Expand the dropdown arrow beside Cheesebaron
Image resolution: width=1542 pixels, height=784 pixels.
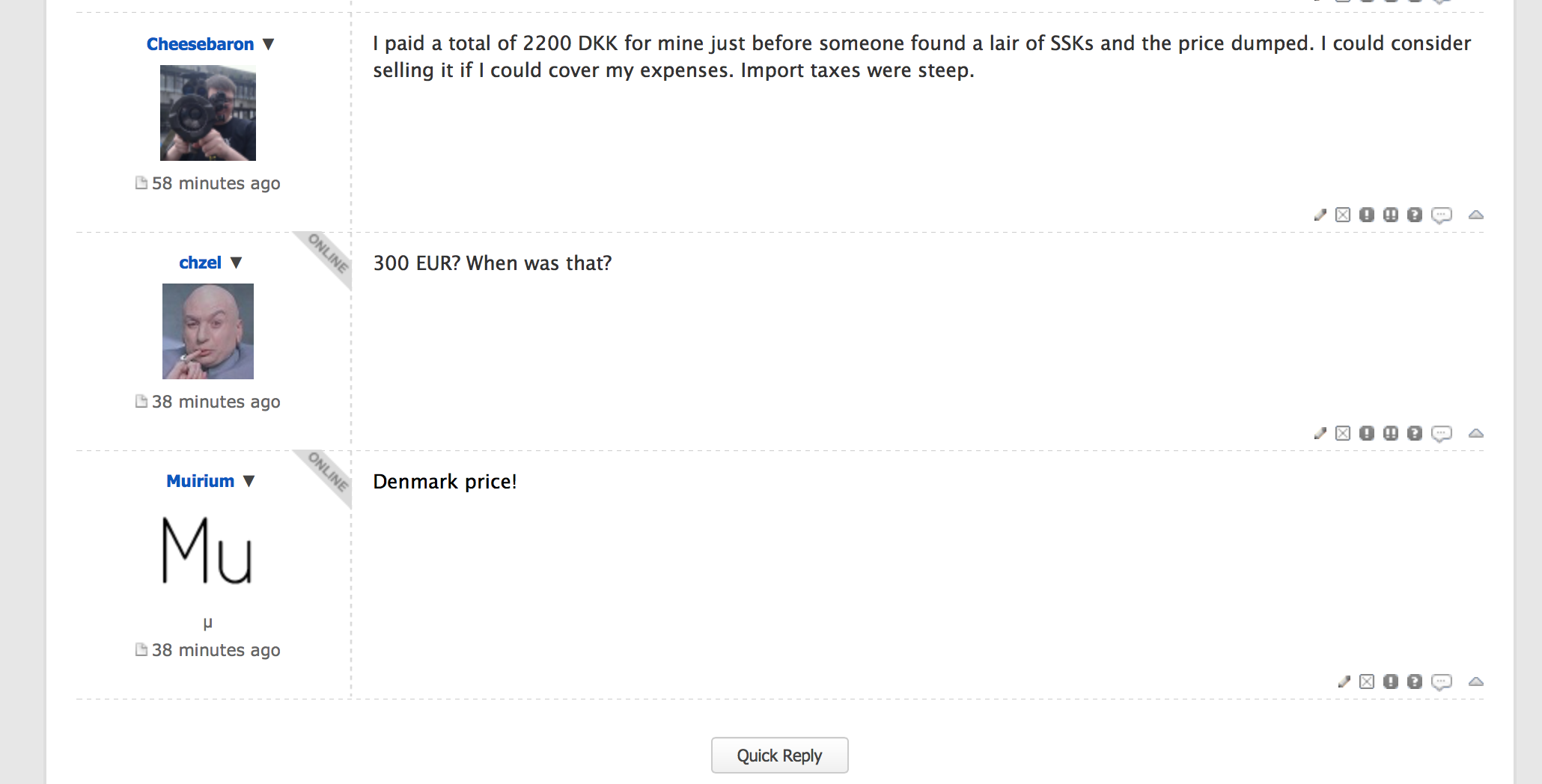pos(269,44)
